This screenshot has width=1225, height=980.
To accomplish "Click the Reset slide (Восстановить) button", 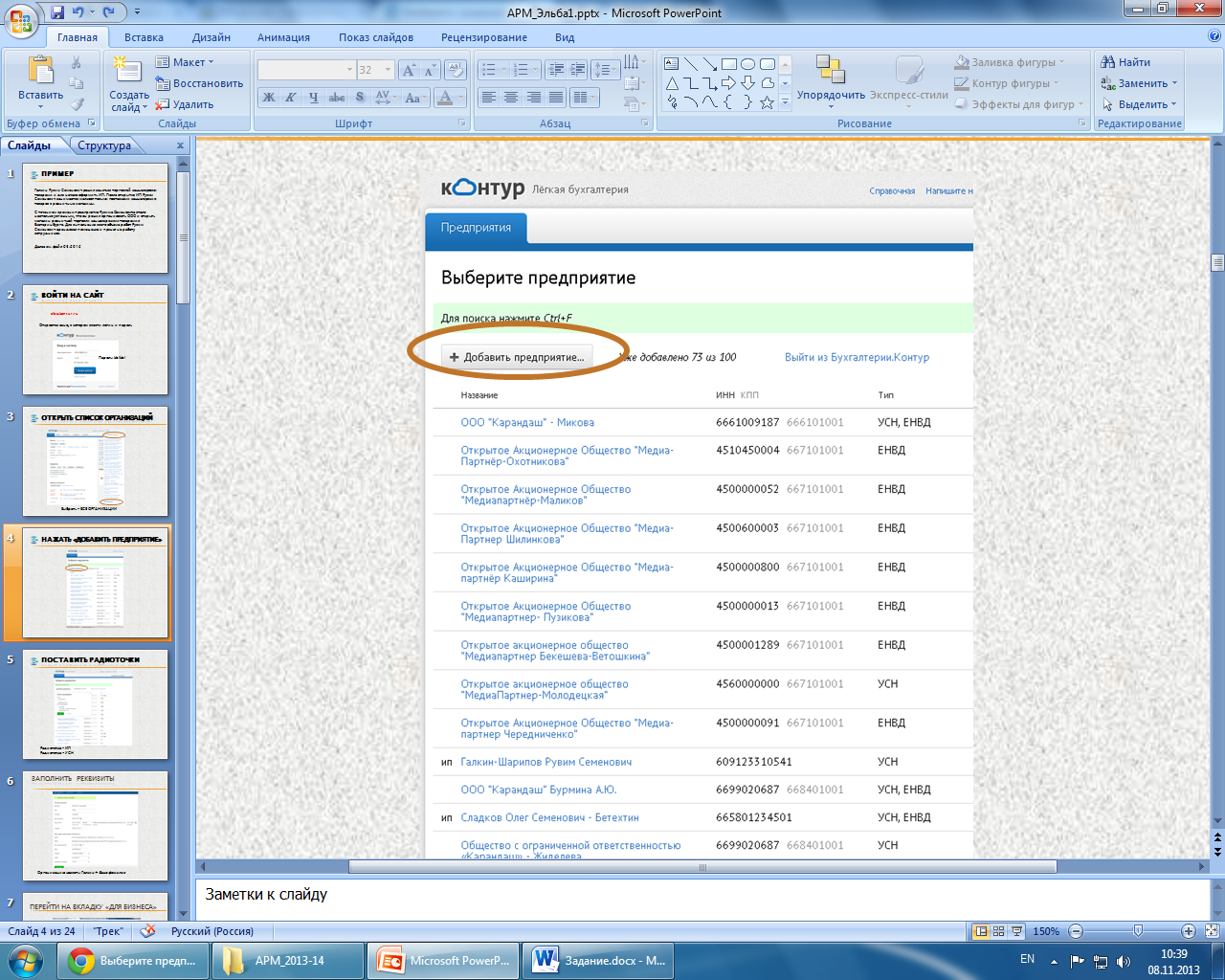I will [x=199, y=83].
